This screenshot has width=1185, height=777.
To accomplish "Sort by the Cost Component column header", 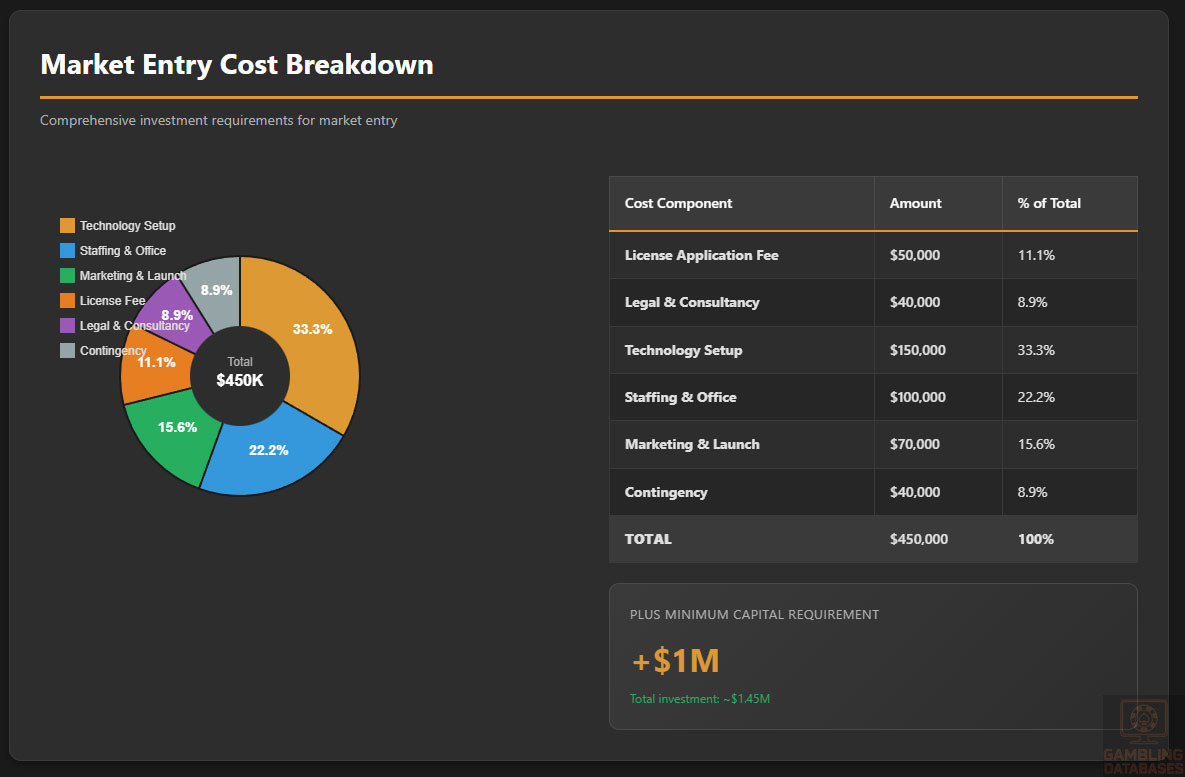I will 678,203.
